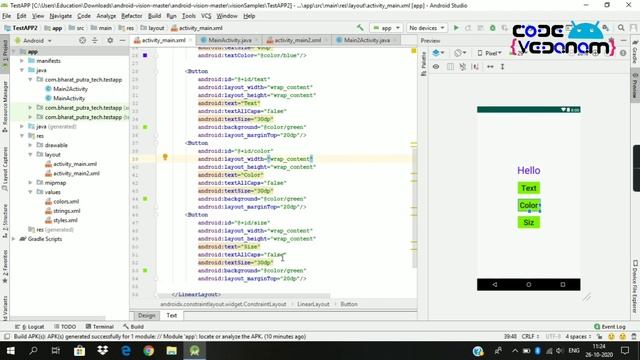Open Microsoft Edge from taskbar
Image resolution: width=640 pixels, height=360 pixels.
126,351
